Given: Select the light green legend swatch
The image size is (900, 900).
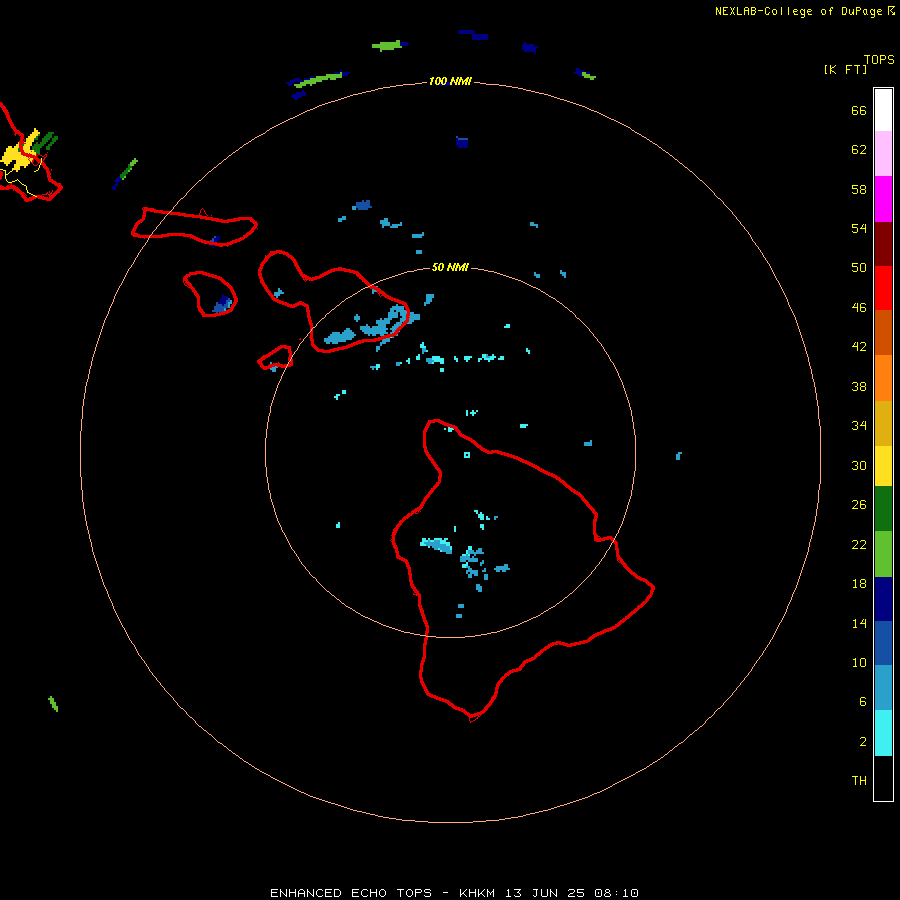Looking at the screenshot, I should [883, 554].
